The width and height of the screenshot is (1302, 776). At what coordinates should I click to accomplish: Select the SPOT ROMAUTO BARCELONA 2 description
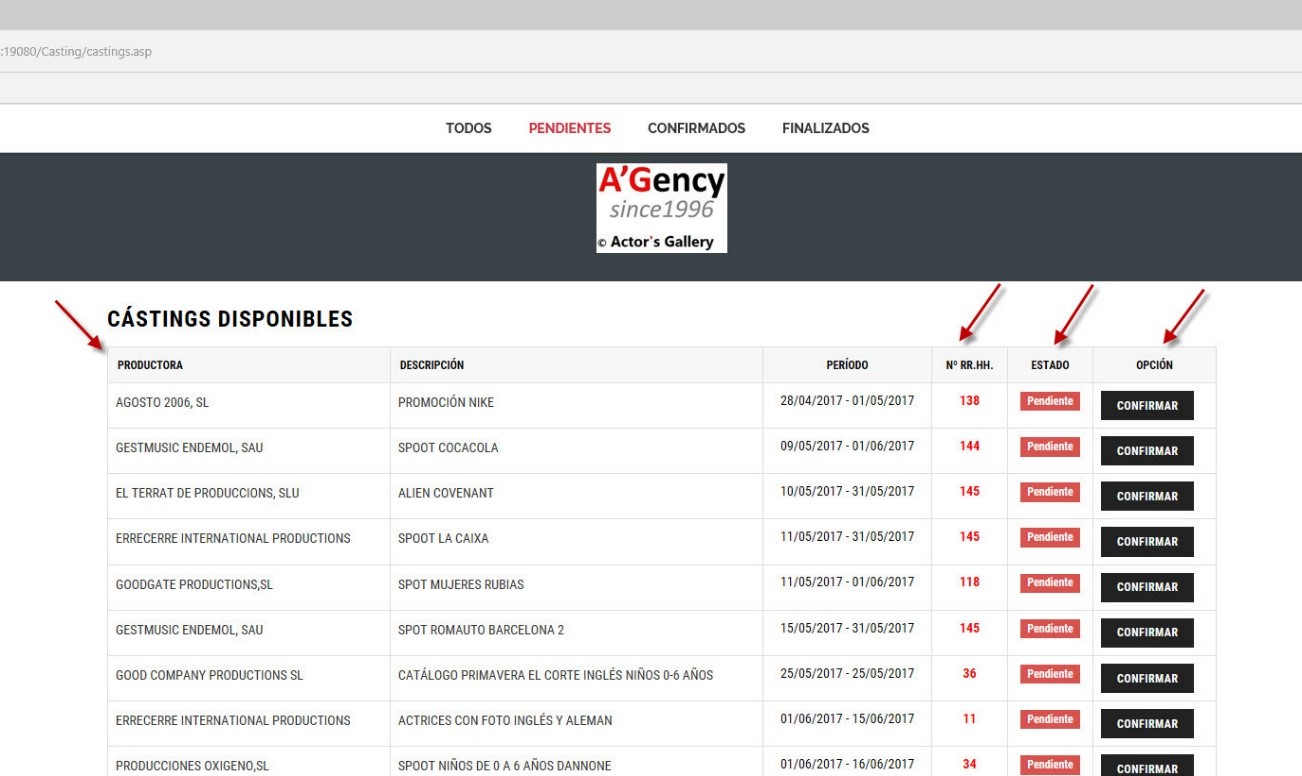pyautogui.click(x=482, y=630)
